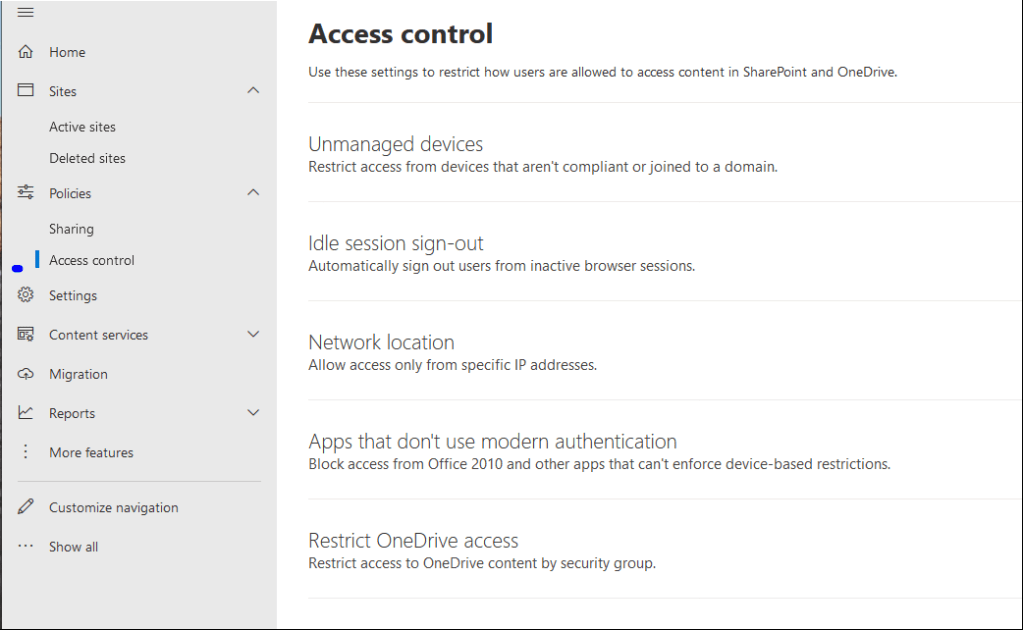Image resolution: width=1023 pixels, height=630 pixels.
Task: Select Show all in navigation
Action: coord(73,547)
